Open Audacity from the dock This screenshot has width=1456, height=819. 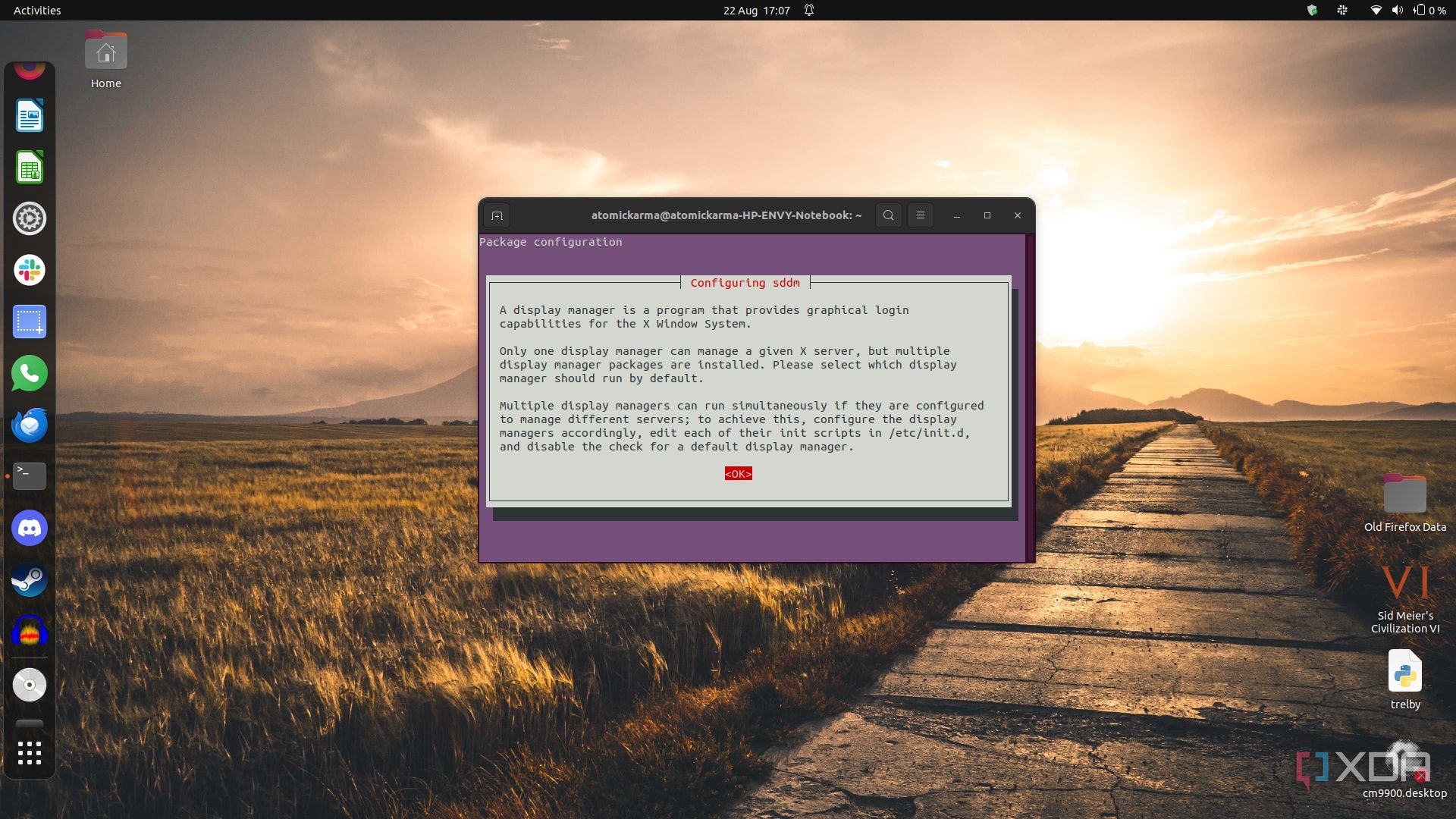[30, 632]
